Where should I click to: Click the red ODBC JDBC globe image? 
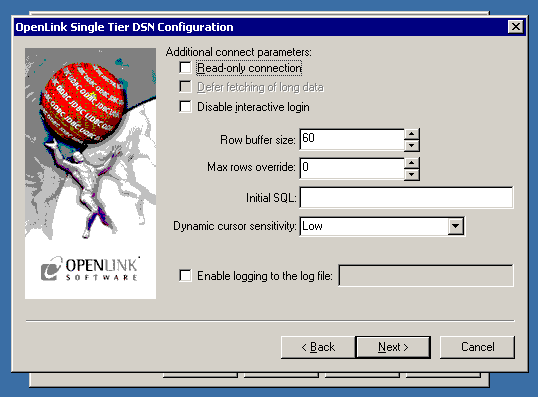tap(82, 103)
